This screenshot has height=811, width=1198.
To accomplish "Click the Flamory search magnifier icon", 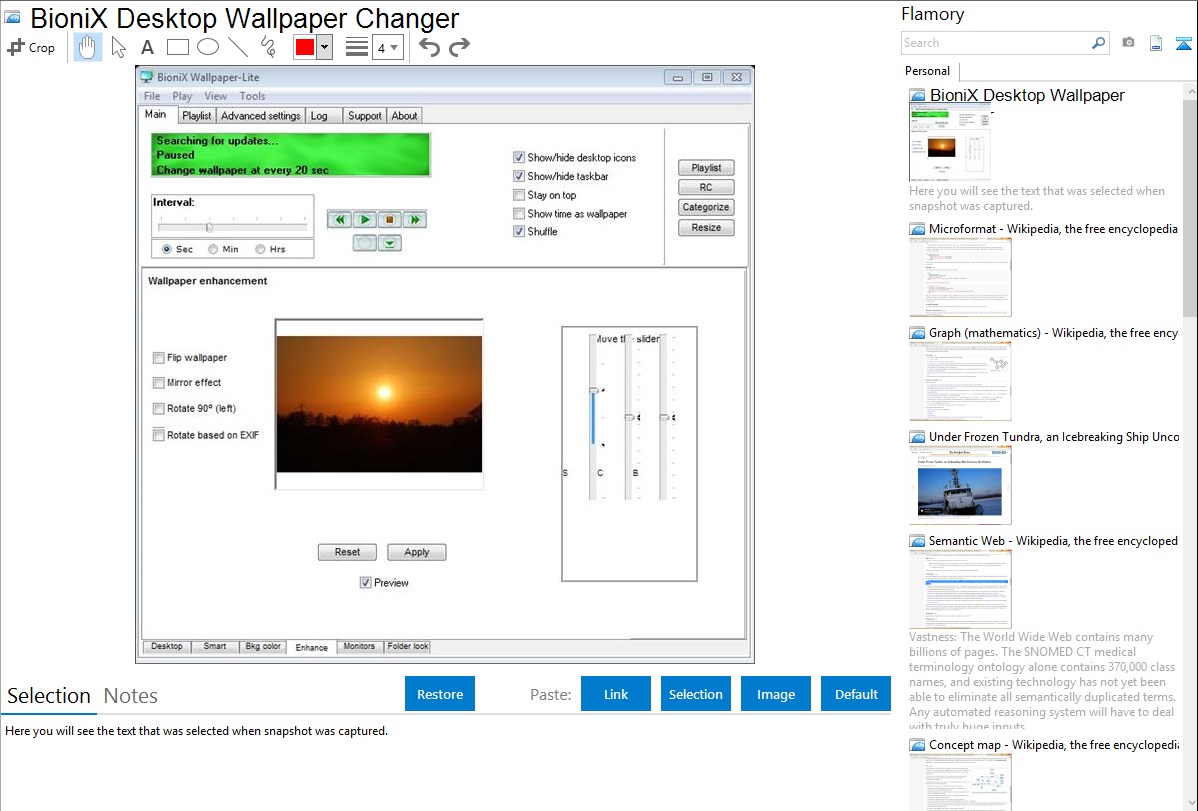I will pos(1098,43).
